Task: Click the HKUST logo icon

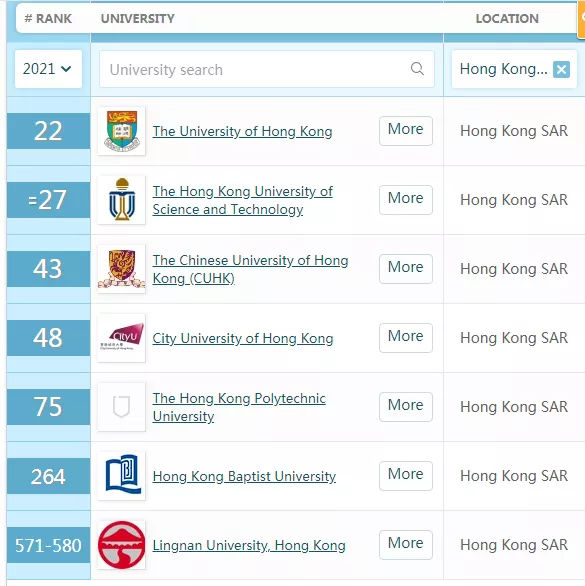Action: coord(121,200)
